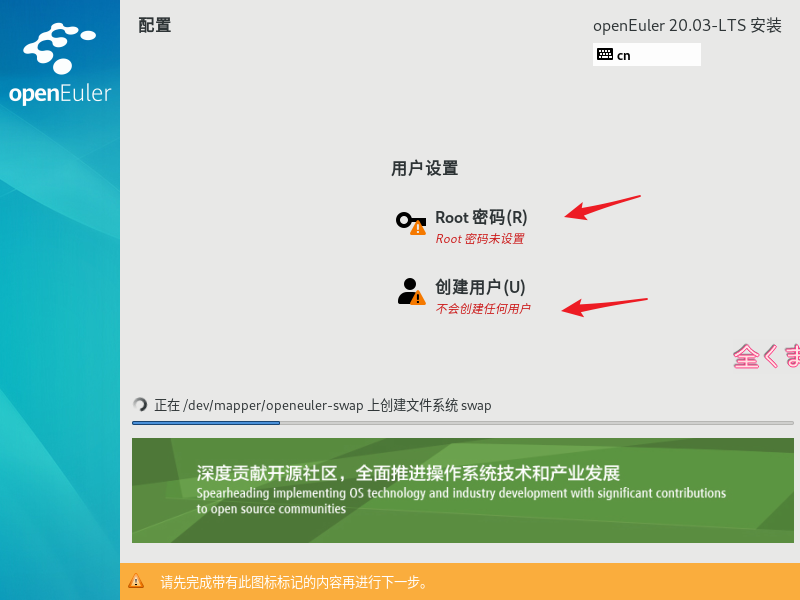Image resolution: width=800 pixels, height=600 pixels.
Task: Click the installation progress bar
Action: click(462, 423)
